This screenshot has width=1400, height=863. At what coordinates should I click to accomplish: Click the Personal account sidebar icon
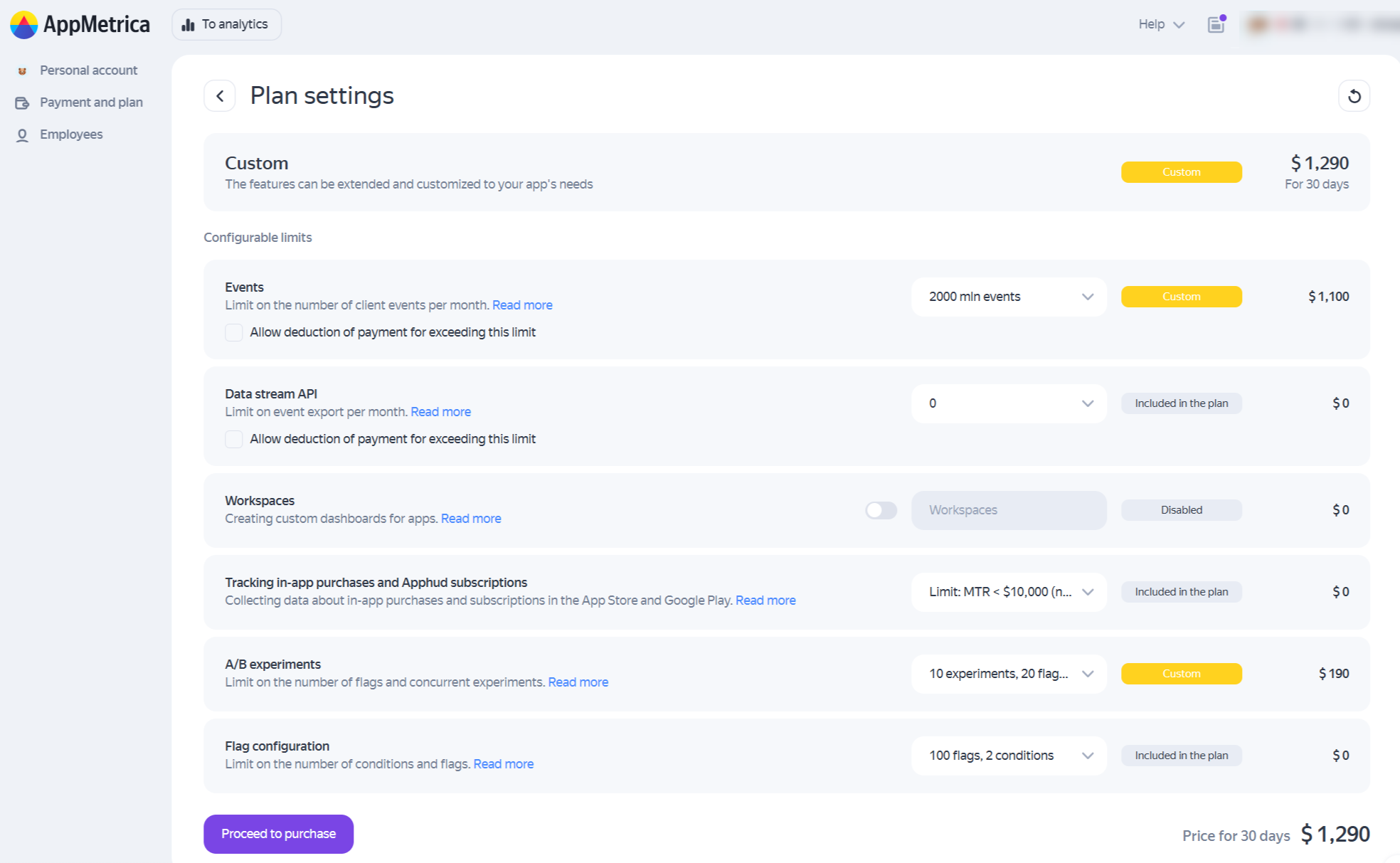(x=22, y=71)
